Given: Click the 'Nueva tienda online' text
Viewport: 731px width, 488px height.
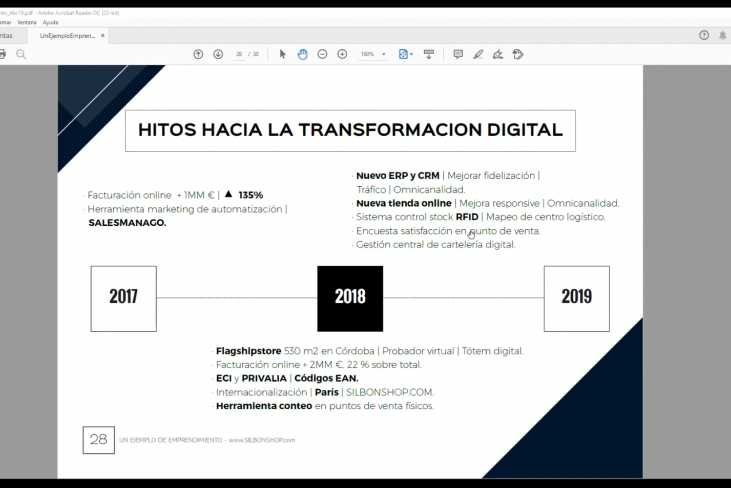Looking at the screenshot, I should [x=404, y=203].
